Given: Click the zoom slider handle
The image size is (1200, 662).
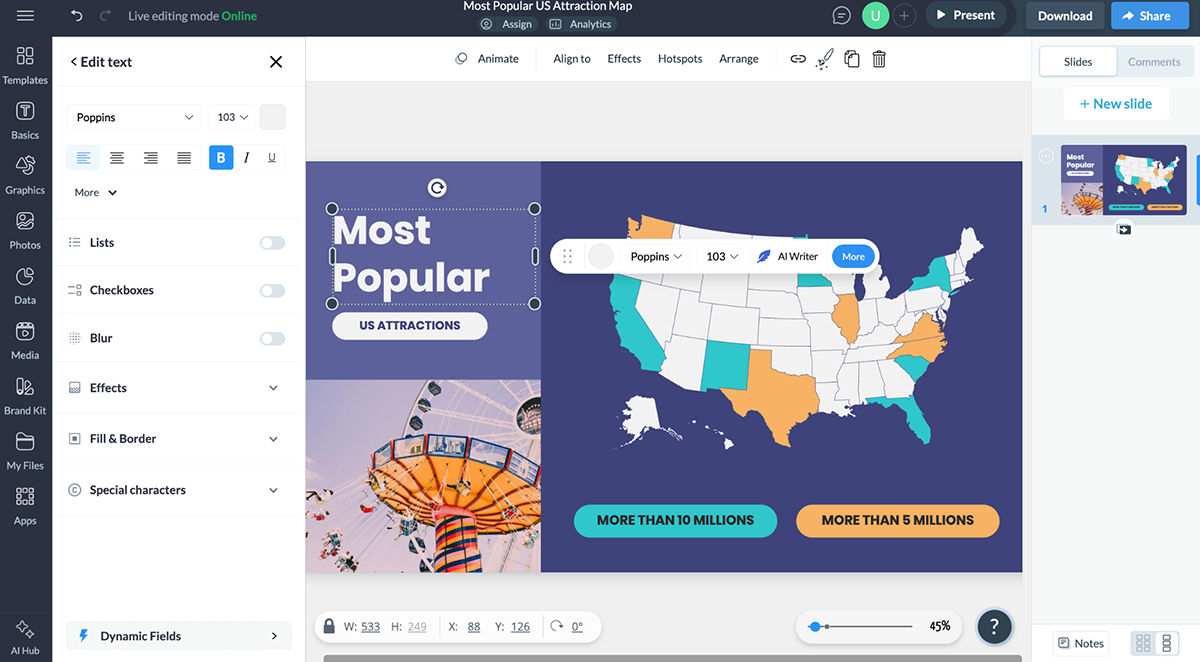Looking at the screenshot, I should pyautogui.click(x=815, y=626).
